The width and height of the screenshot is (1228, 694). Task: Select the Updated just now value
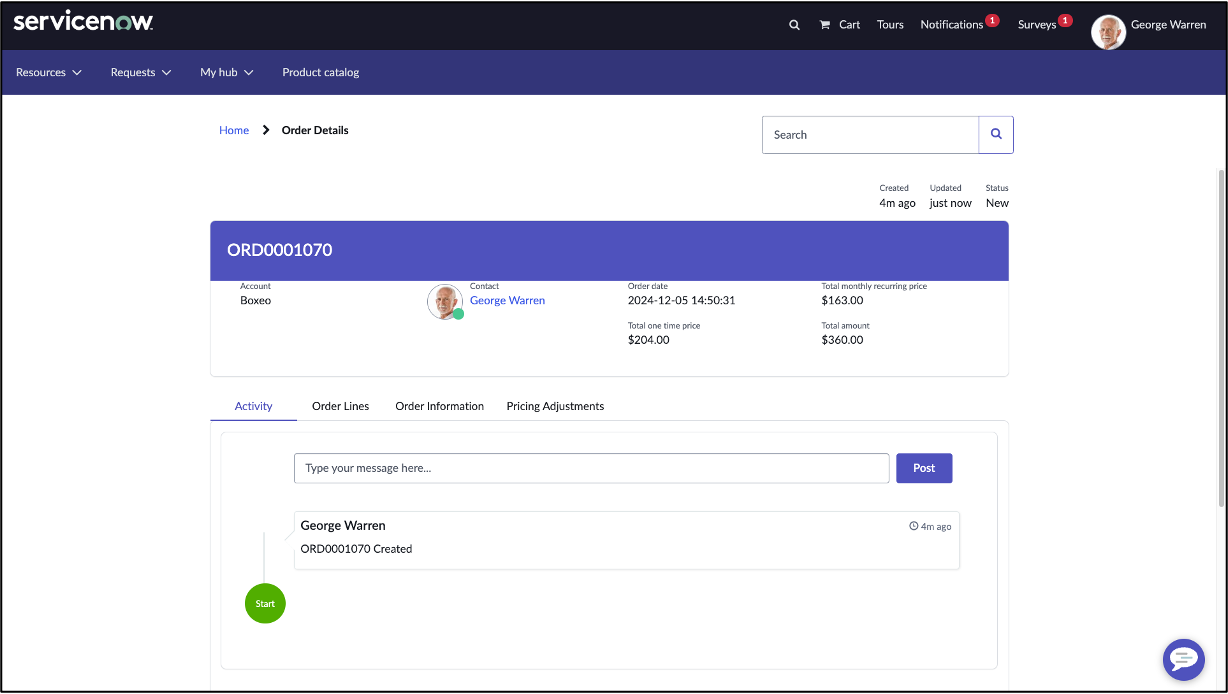click(950, 203)
